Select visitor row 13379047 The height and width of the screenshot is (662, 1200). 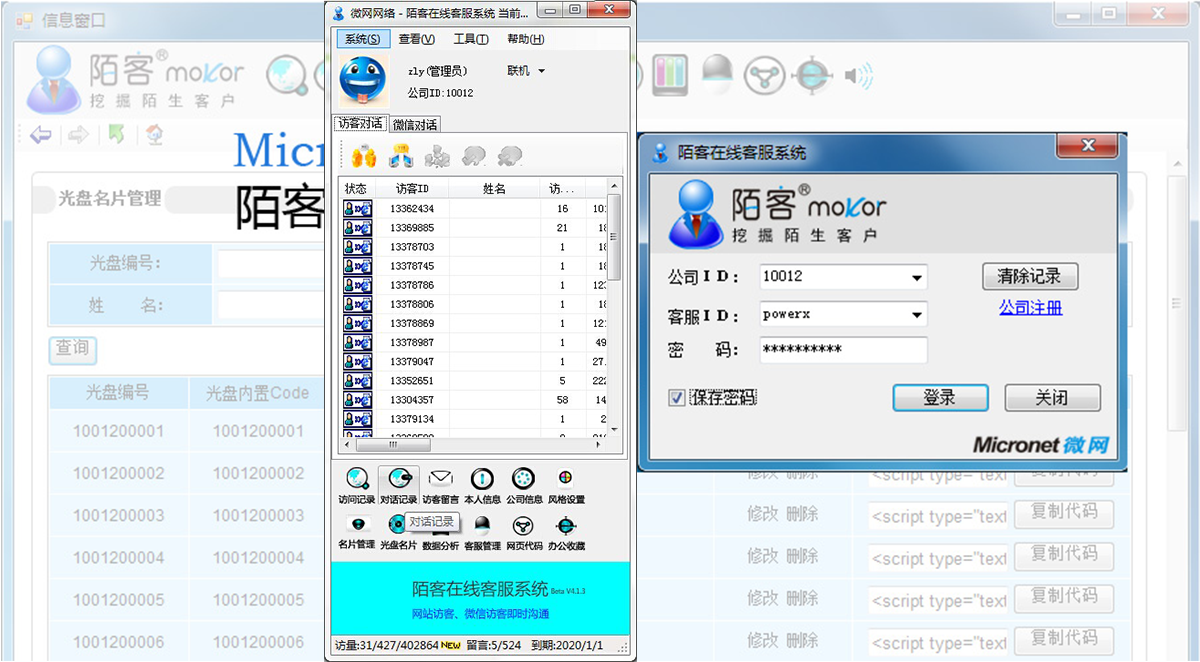pyautogui.click(x=475, y=361)
